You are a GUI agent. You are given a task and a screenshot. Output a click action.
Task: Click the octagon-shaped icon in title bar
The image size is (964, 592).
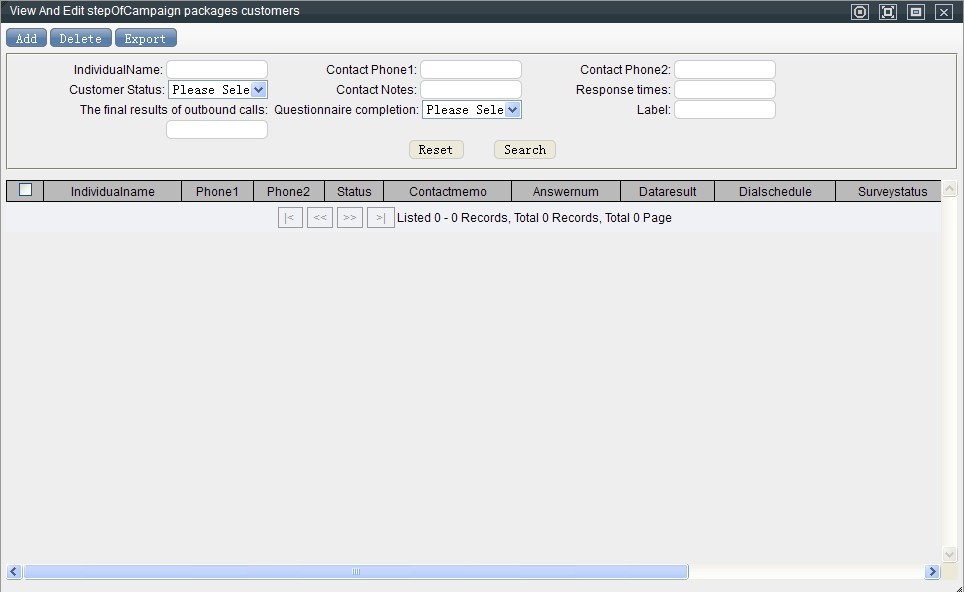tap(860, 12)
